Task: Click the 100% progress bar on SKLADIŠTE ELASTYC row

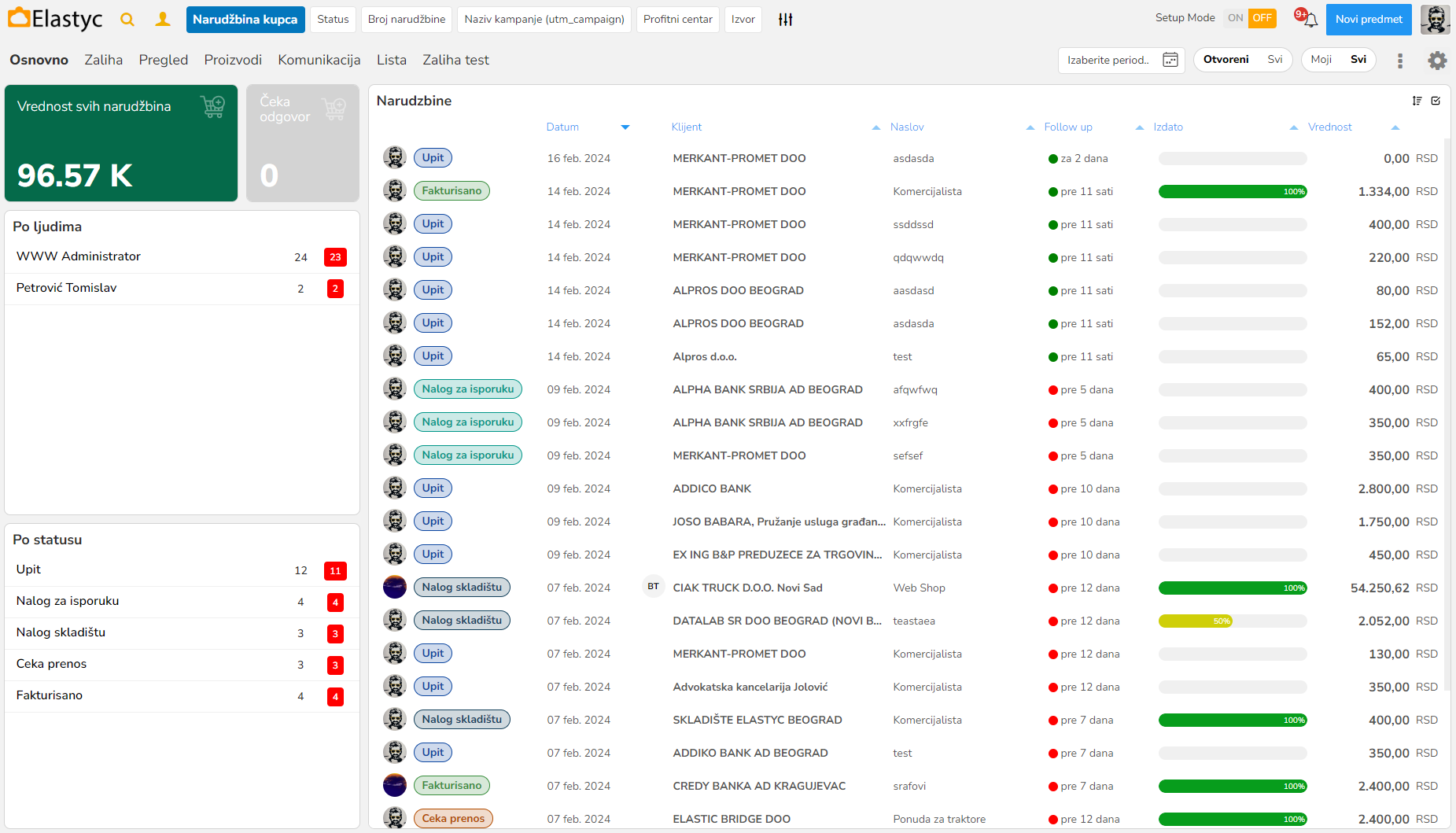Action: (x=1233, y=720)
